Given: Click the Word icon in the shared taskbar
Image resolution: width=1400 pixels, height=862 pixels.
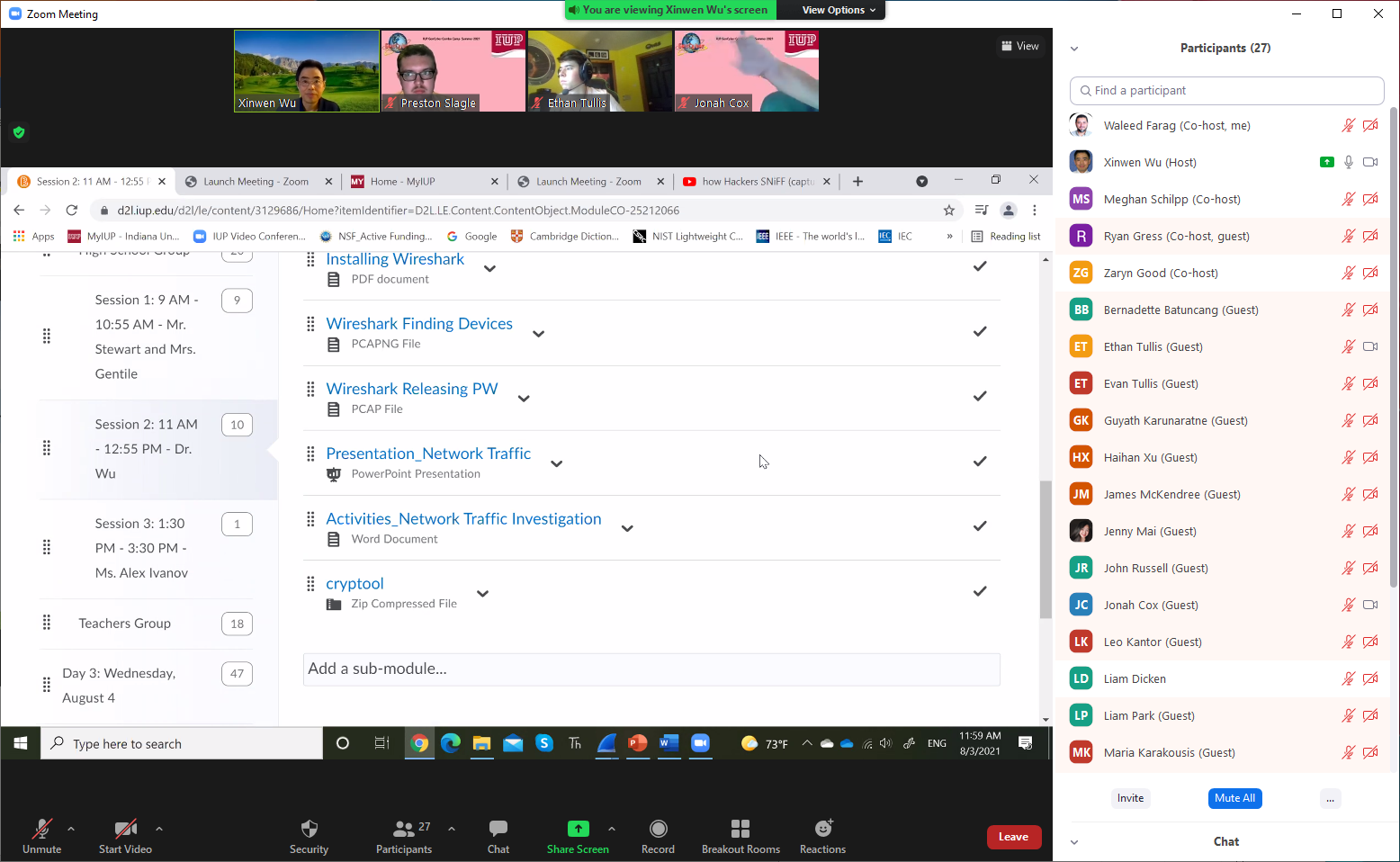Looking at the screenshot, I should pyautogui.click(x=669, y=743).
